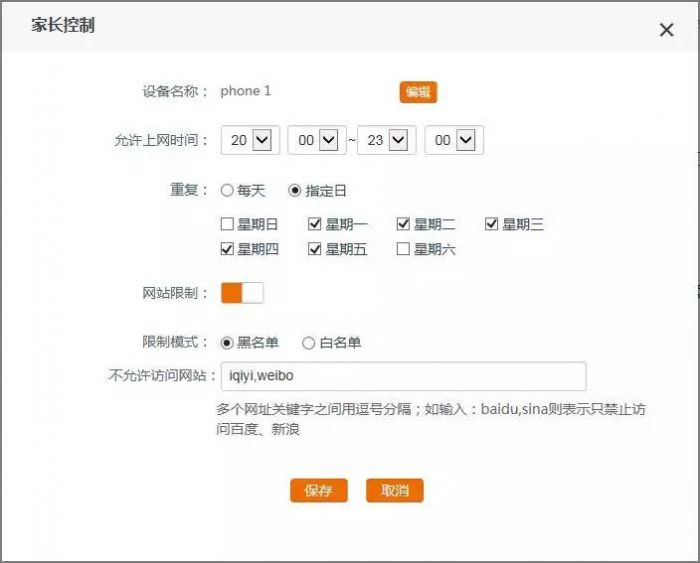Viewport: 700px width, 563px height.
Task: Select the 指定日 repeat option
Action: (295, 190)
